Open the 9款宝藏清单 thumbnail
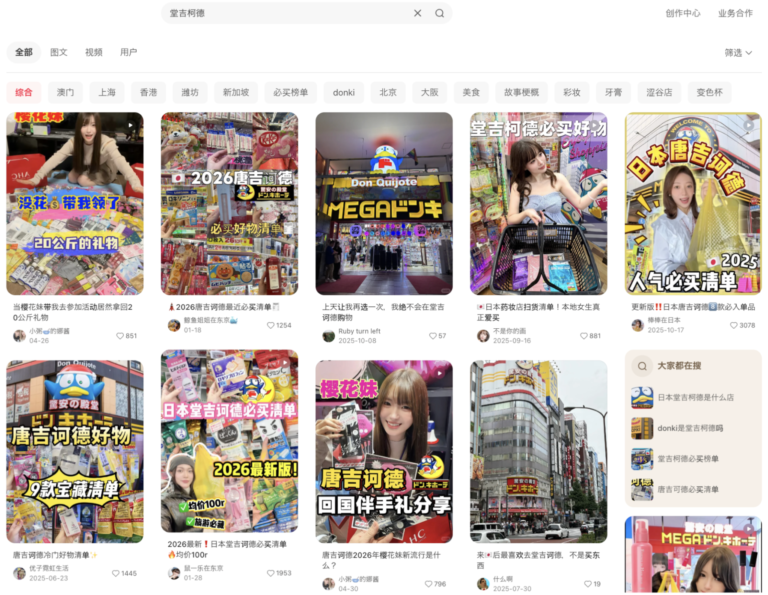768x595 pixels. [75, 452]
